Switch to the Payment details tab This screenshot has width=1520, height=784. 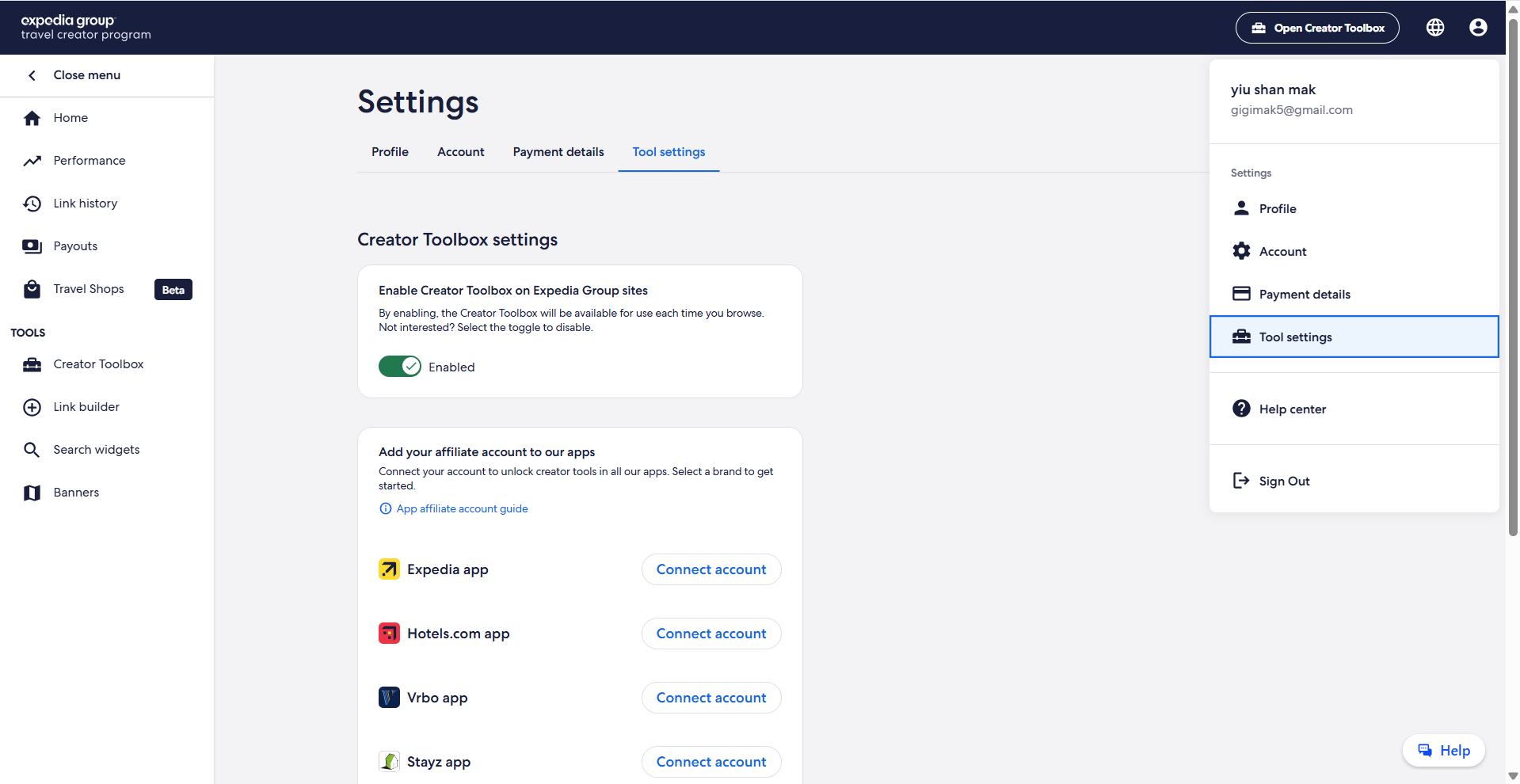tap(558, 152)
